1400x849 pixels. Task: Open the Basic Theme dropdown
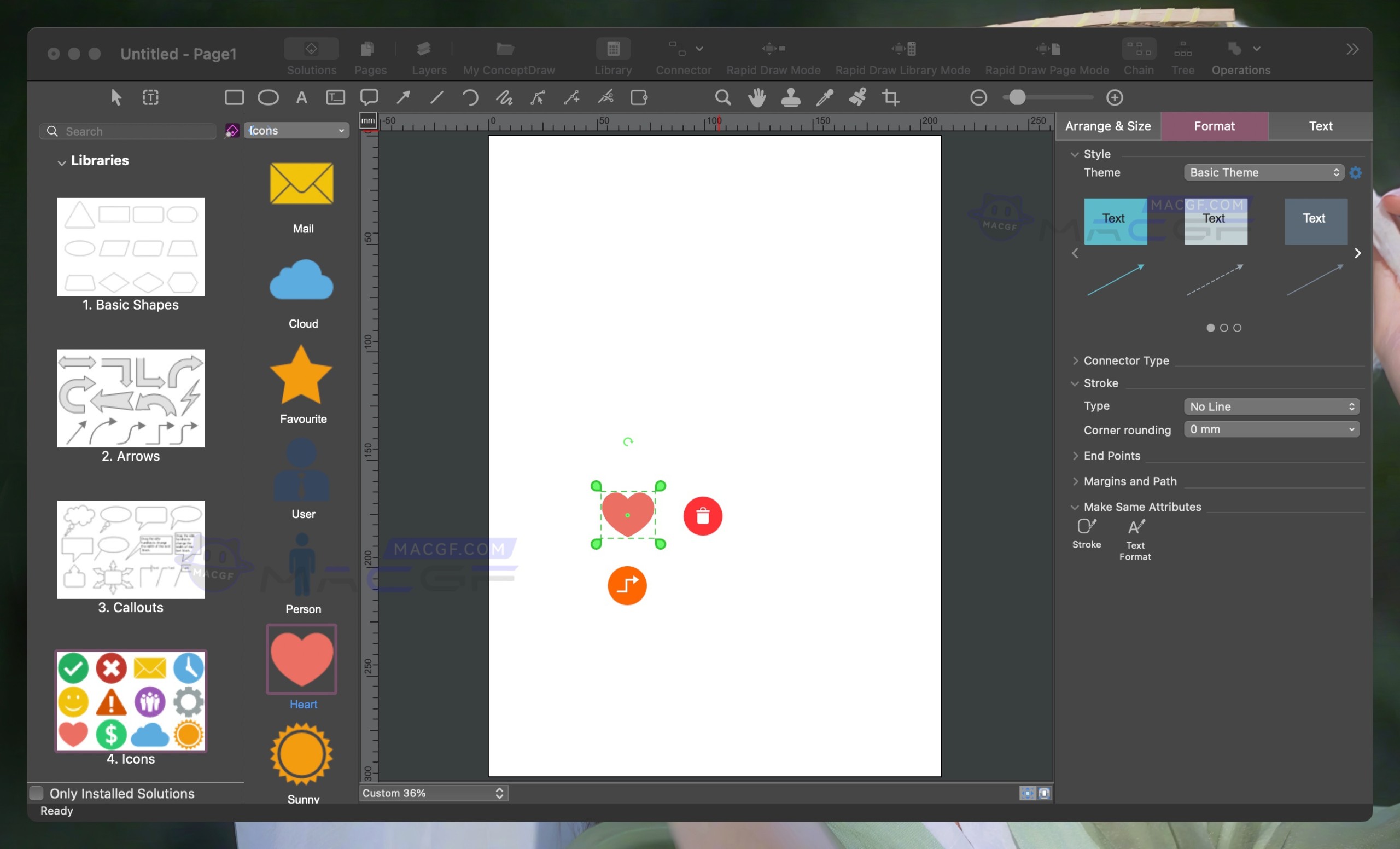(1262, 172)
